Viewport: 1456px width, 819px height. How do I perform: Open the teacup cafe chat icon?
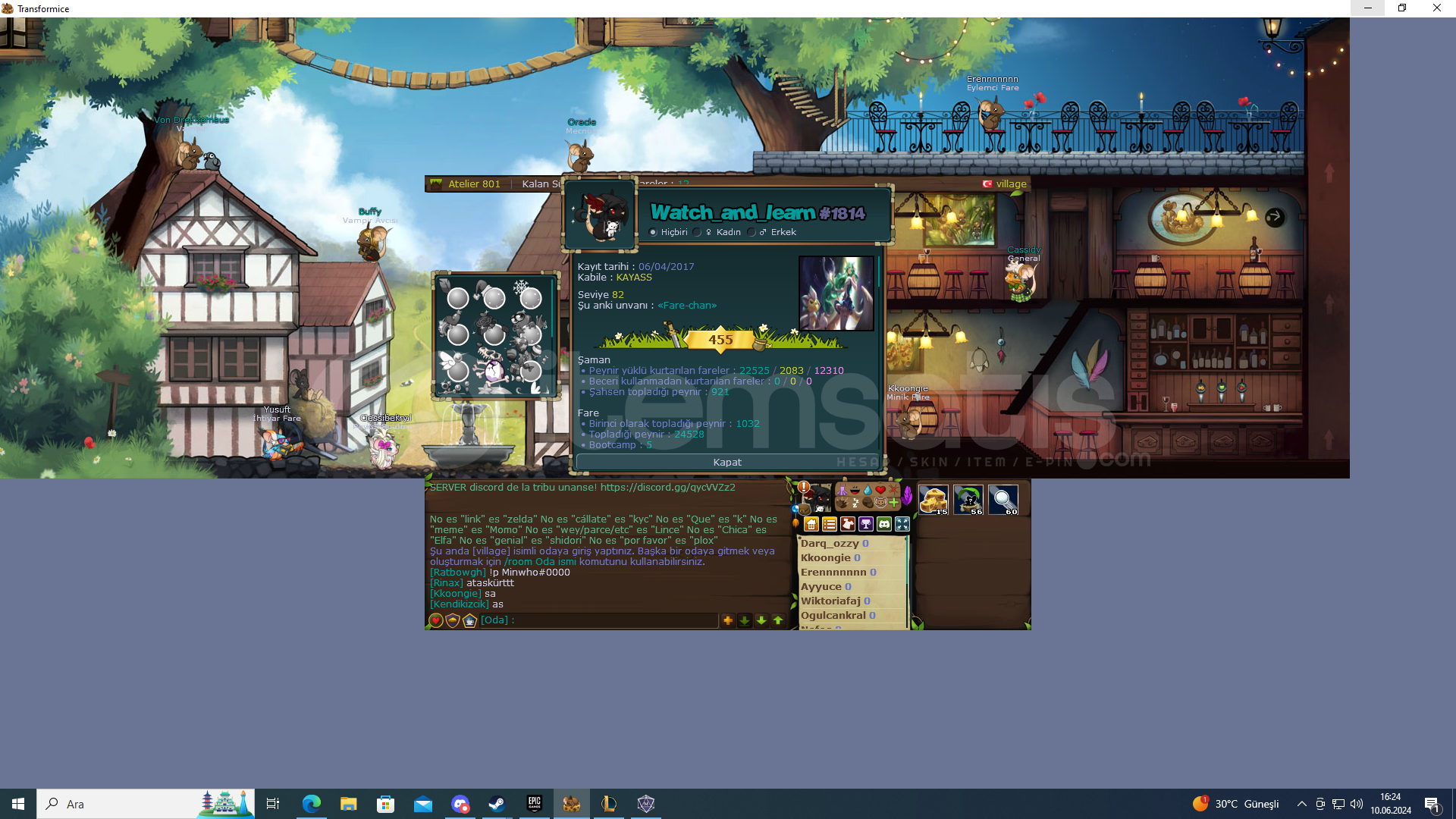pos(469,620)
